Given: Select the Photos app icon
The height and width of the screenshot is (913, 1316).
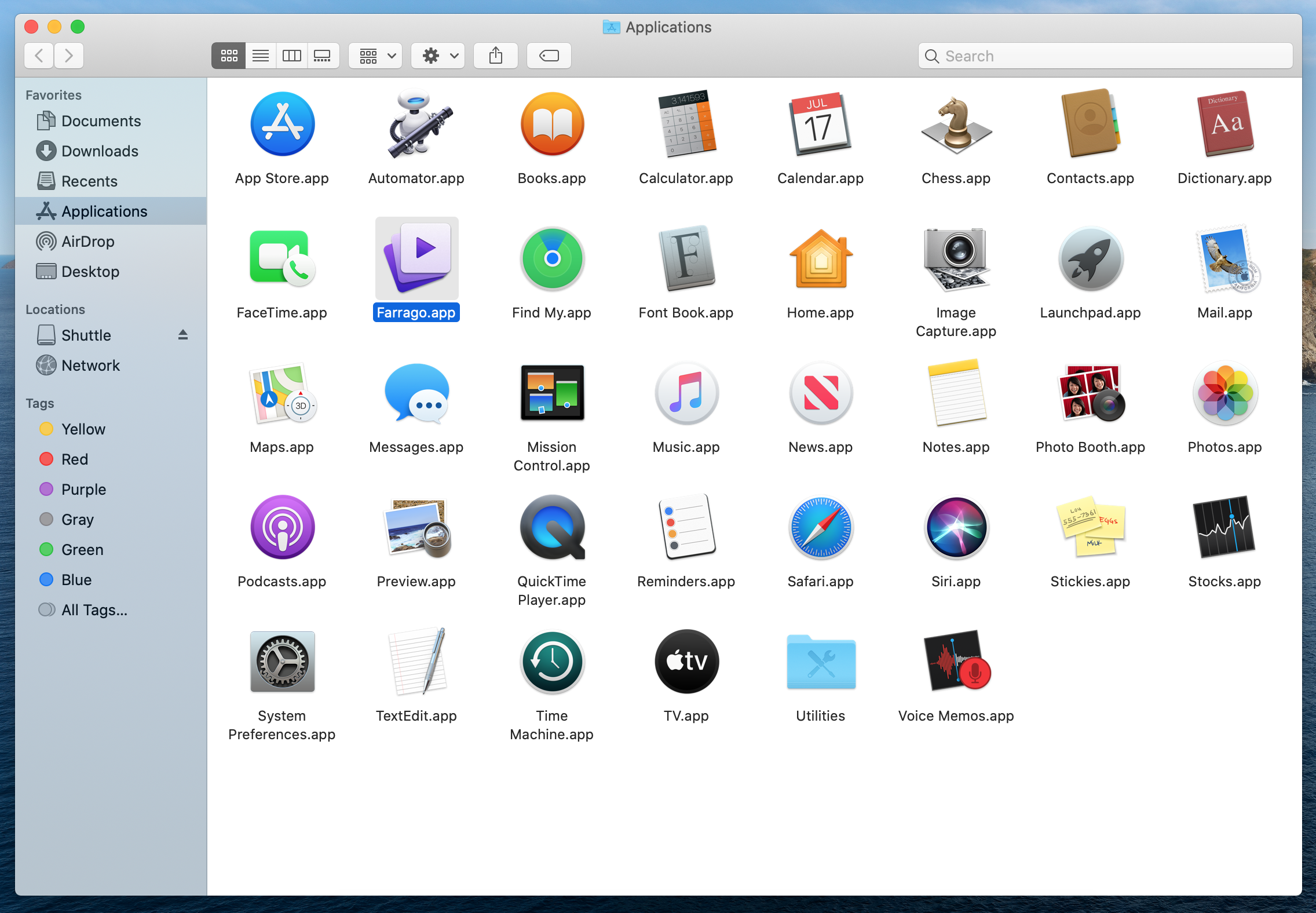Looking at the screenshot, I should (1225, 393).
